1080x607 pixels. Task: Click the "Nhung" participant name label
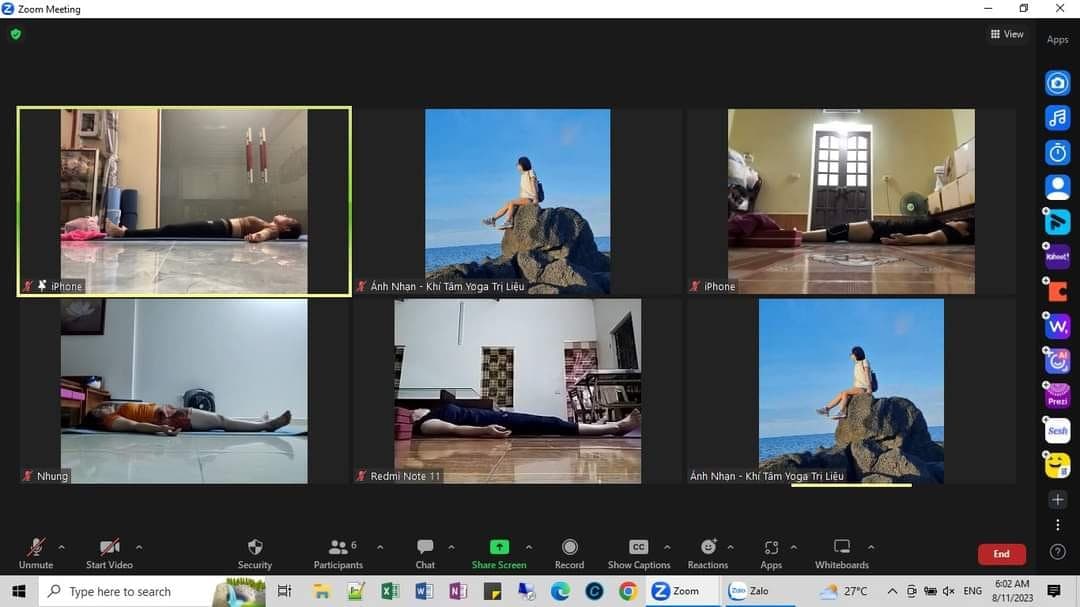(x=52, y=476)
